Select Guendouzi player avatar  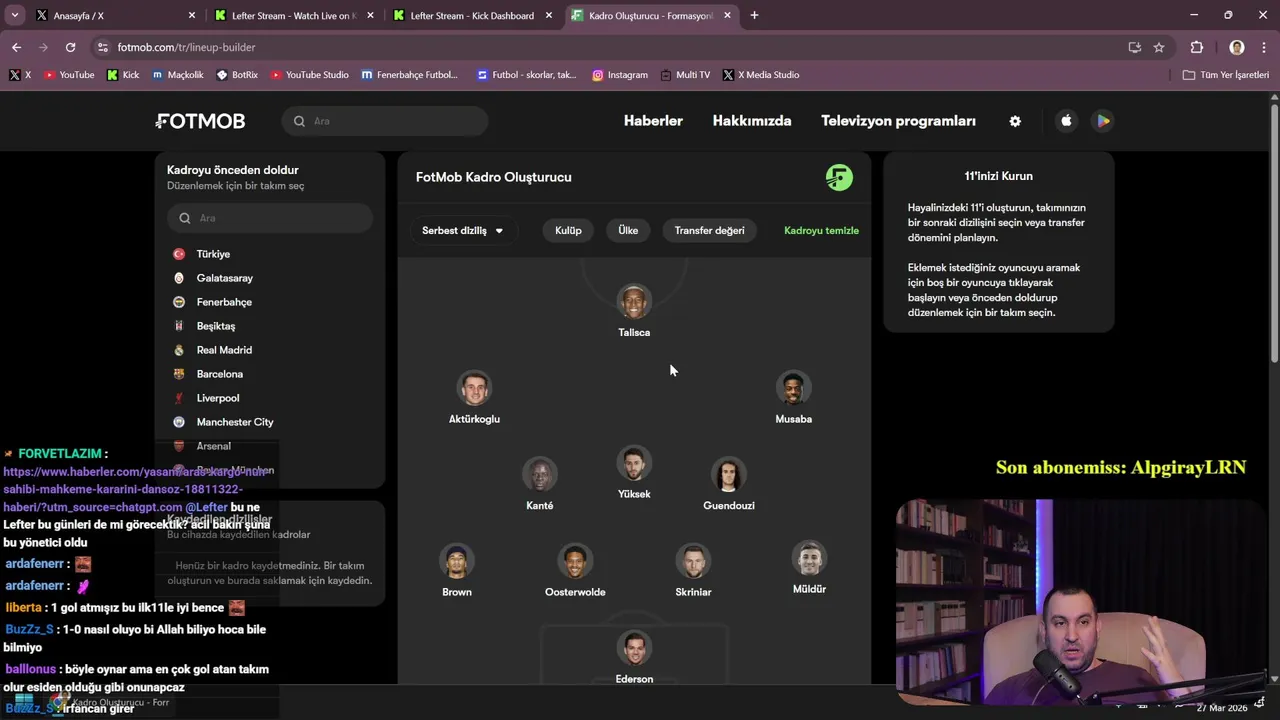728,474
